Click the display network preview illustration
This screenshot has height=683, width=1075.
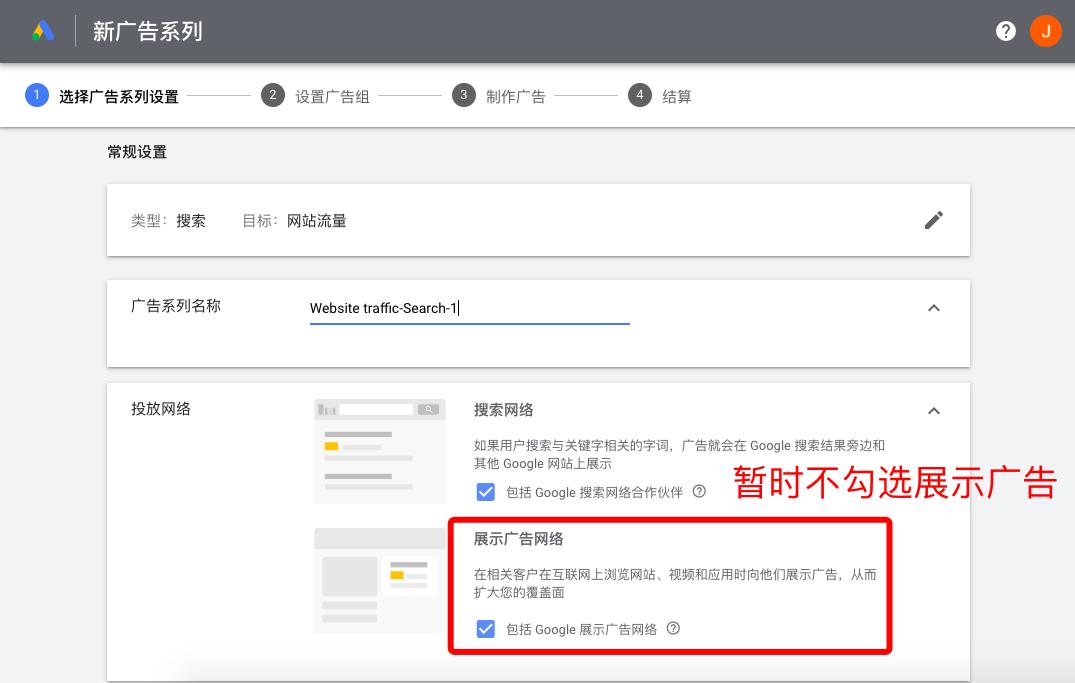click(380, 578)
